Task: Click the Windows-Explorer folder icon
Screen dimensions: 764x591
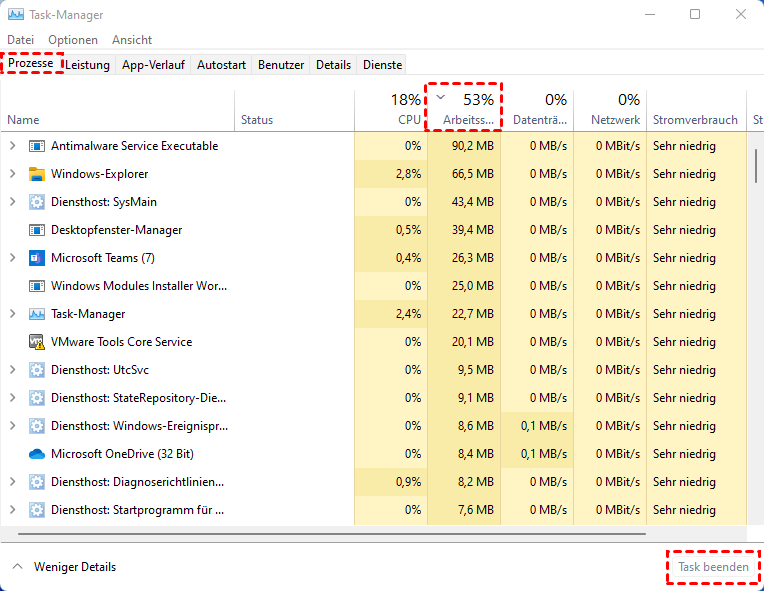Action: click(x=37, y=174)
